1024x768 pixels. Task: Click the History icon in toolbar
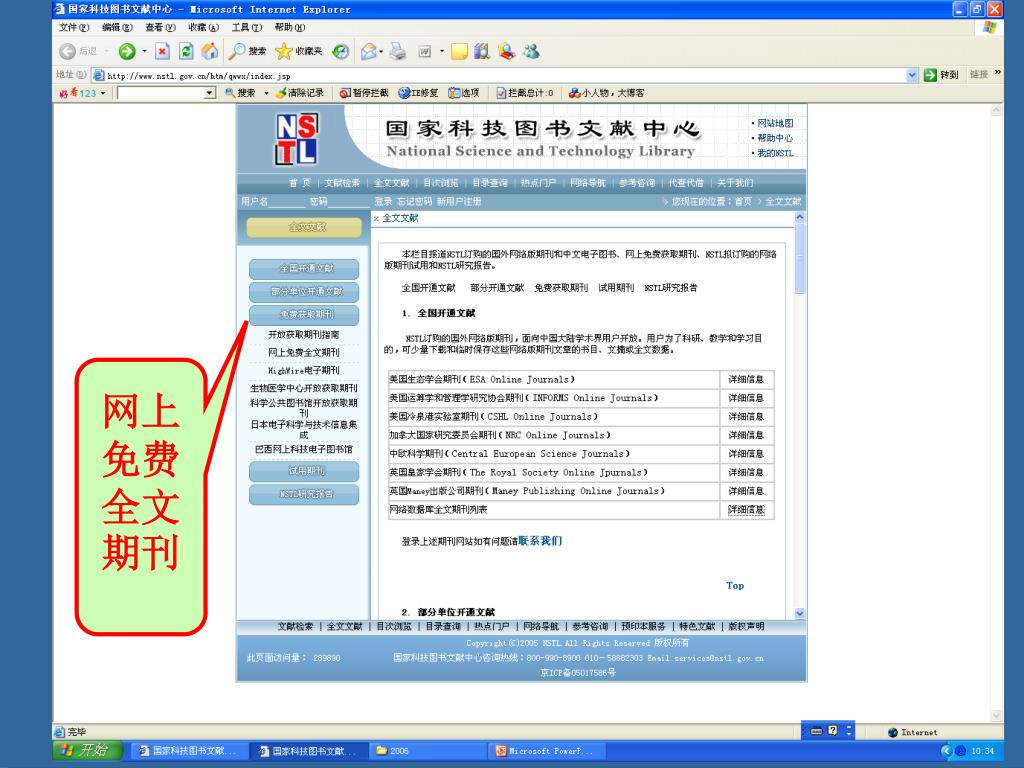point(340,51)
